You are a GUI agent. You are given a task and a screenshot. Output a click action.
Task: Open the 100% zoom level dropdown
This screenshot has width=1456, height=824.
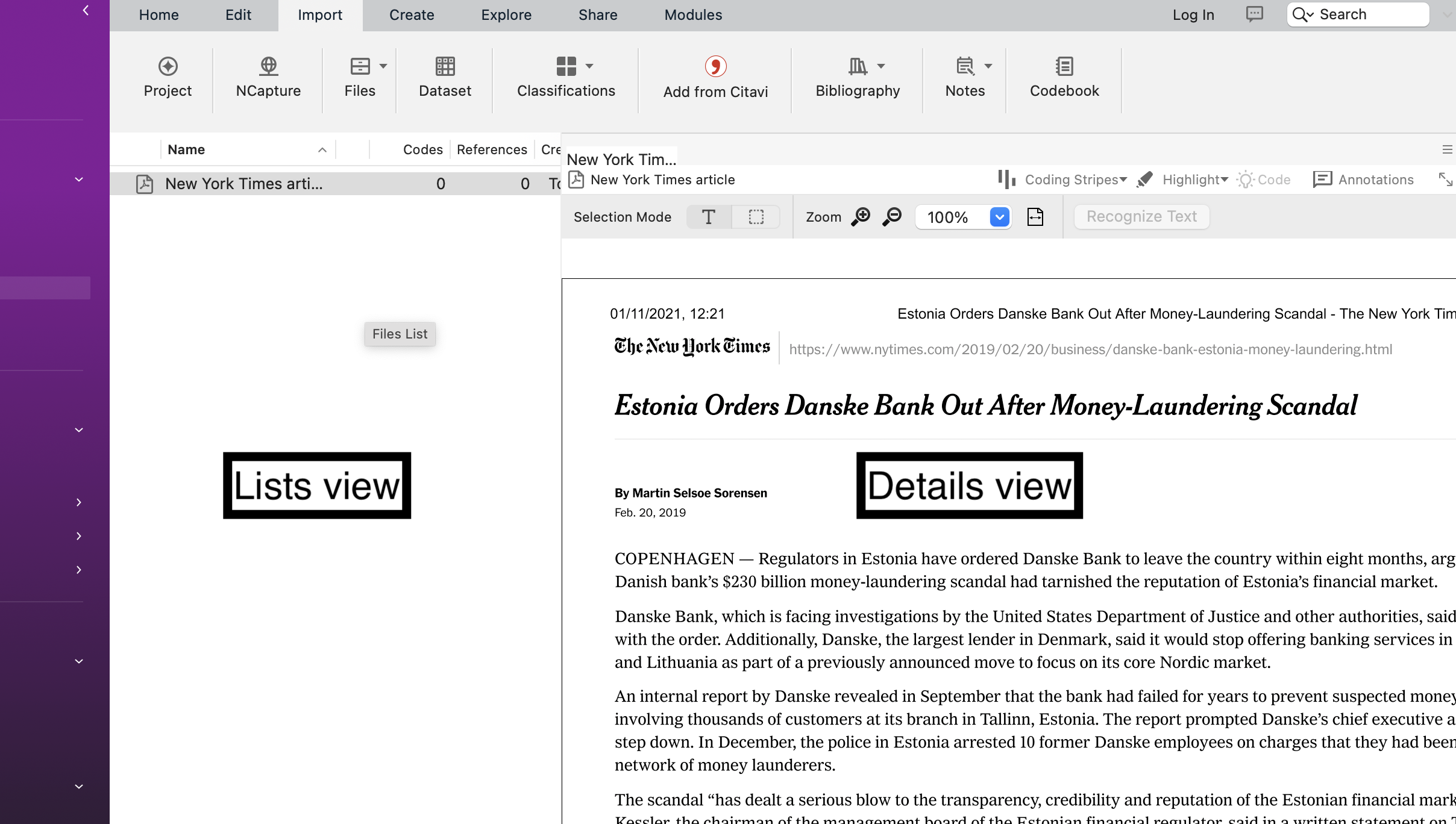[999, 217]
